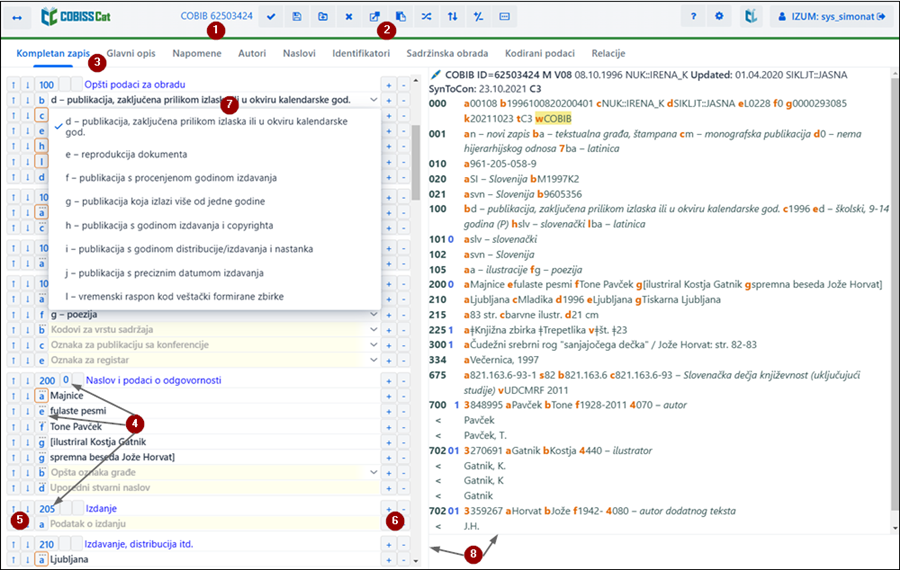Switch to the Glavni opis tab
The image size is (900, 570).
[x=131, y=53]
